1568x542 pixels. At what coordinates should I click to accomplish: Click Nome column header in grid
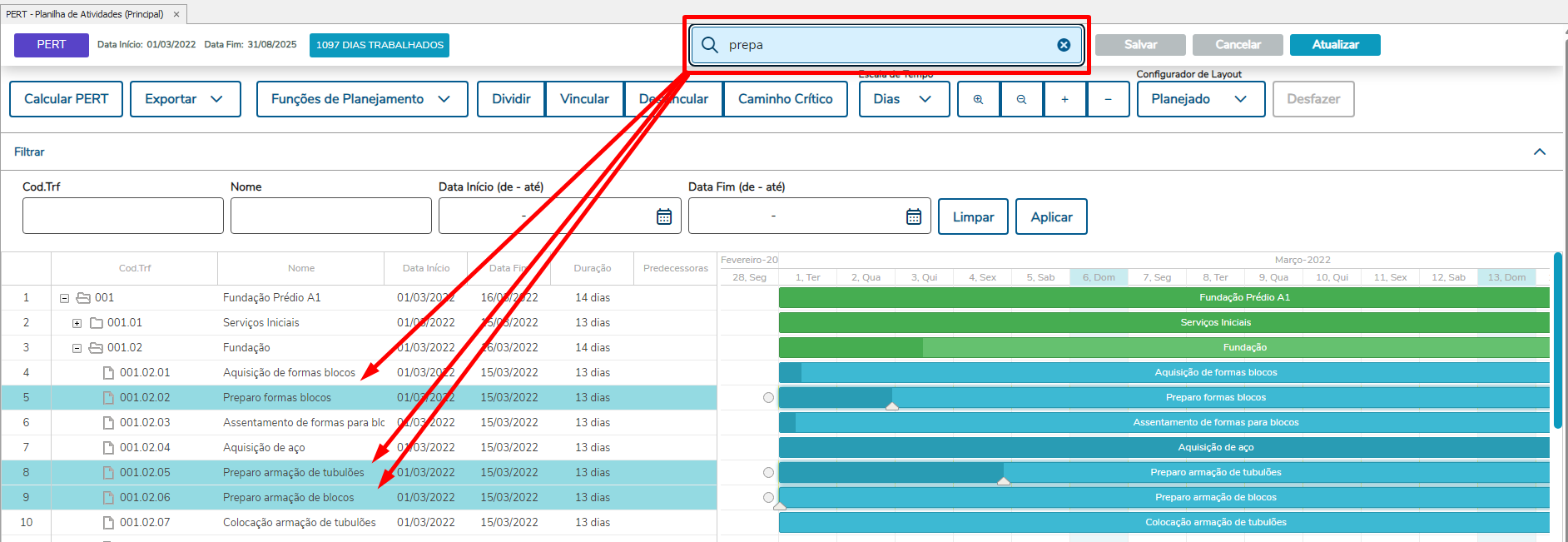(301, 268)
